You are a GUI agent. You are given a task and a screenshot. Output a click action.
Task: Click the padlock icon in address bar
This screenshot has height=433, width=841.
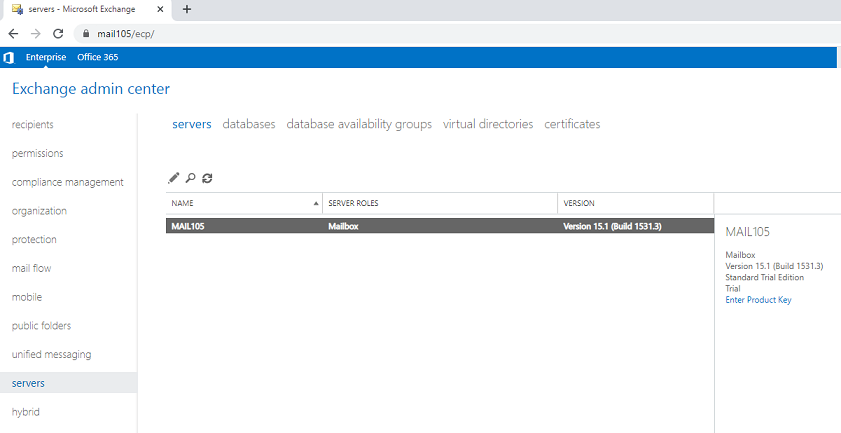click(x=85, y=34)
